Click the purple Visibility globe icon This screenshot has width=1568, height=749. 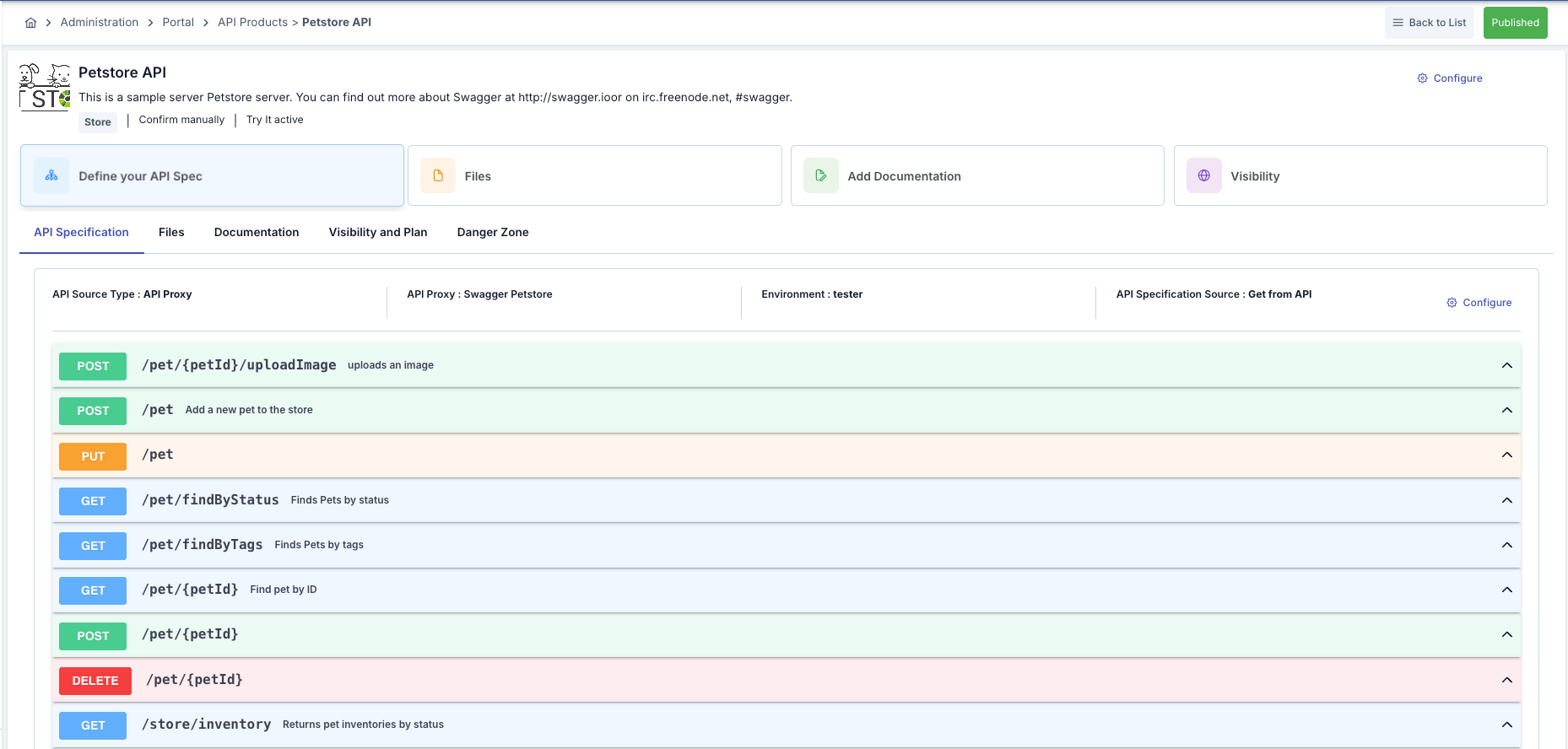coord(1203,175)
